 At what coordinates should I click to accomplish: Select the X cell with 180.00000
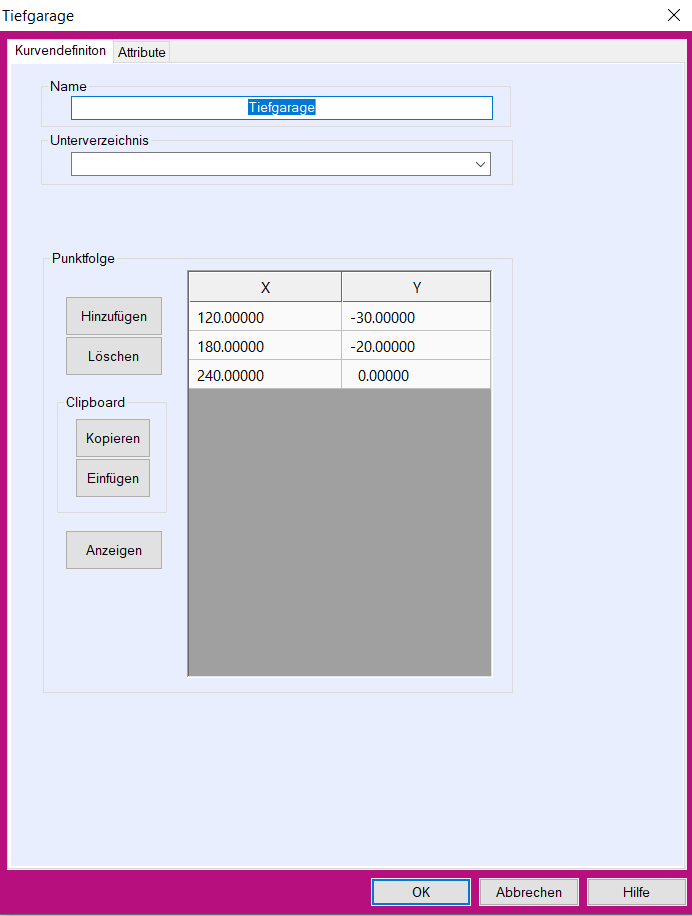click(x=265, y=347)
